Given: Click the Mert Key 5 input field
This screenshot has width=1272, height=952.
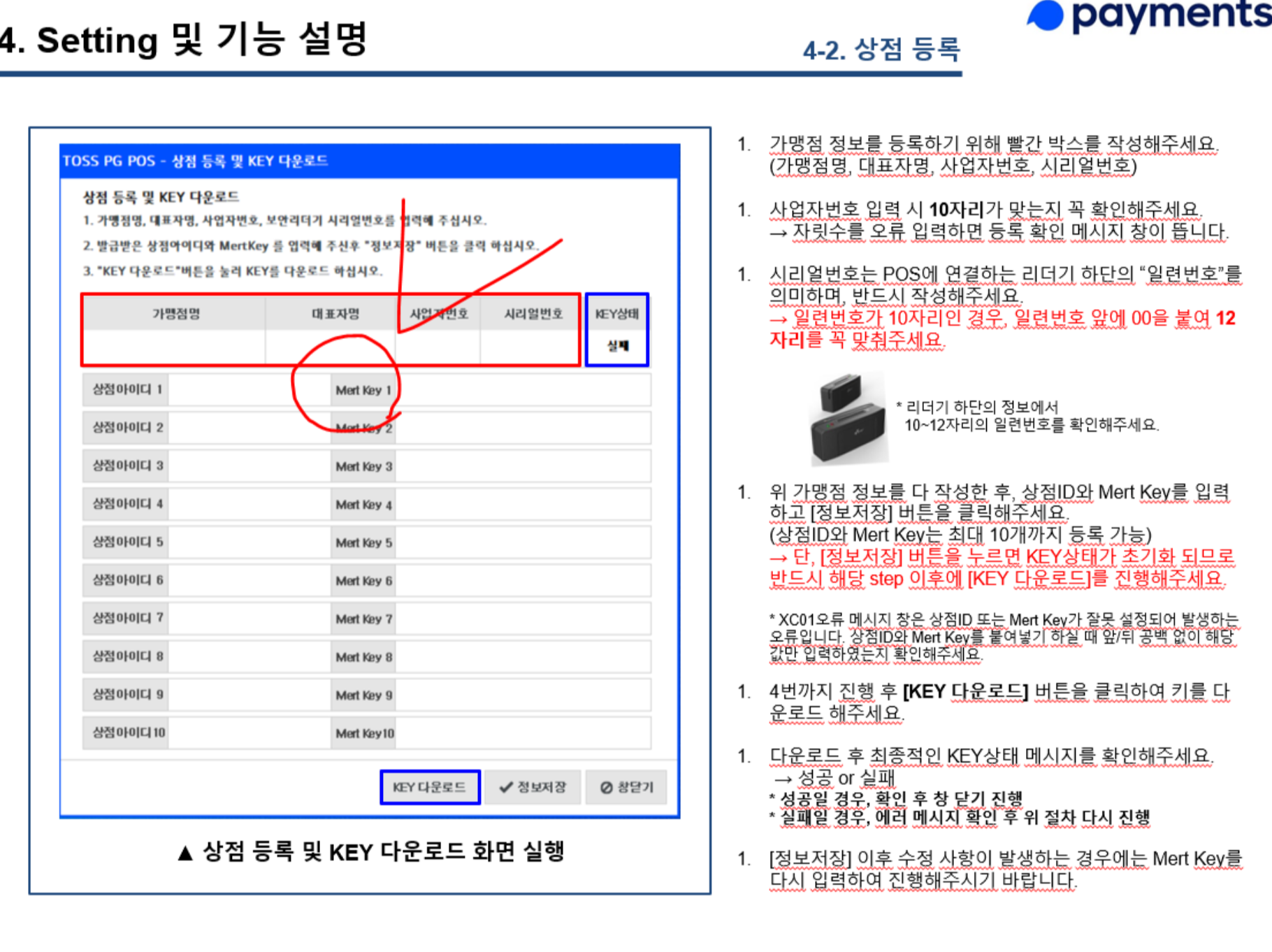Looking at the screenshot, I should [x=523, y=542].
